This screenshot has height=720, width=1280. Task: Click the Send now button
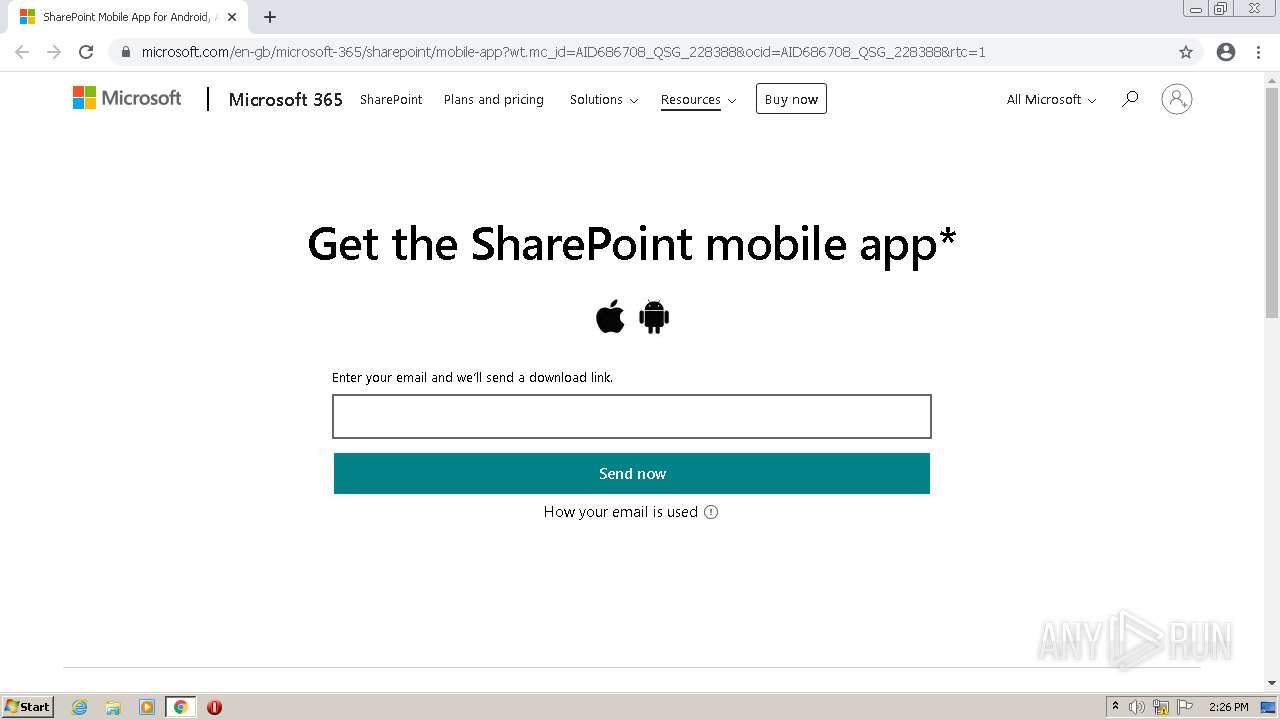click(x=632, y=473)
